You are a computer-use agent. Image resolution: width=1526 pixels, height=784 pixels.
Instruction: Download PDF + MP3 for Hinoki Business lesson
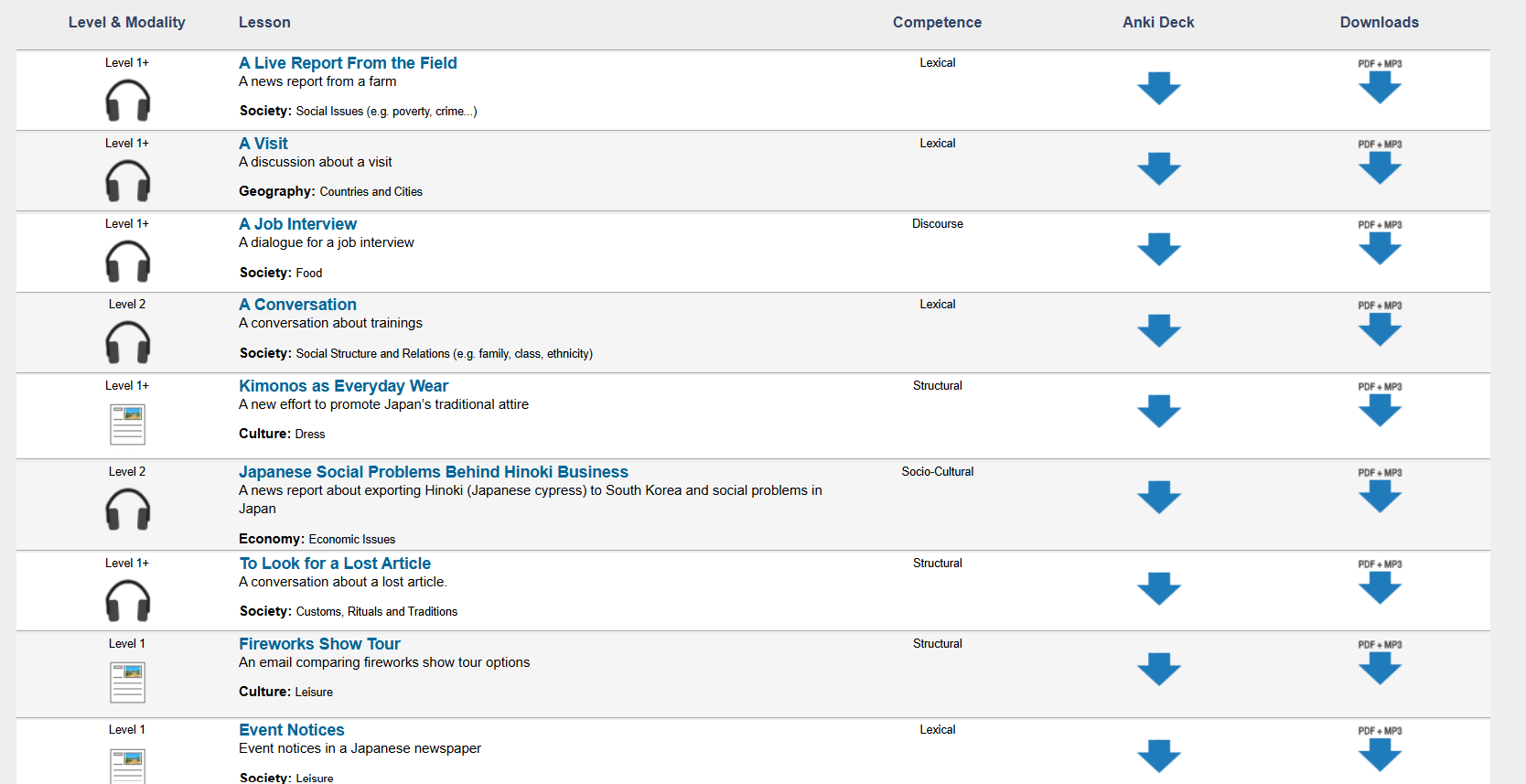1380,491
